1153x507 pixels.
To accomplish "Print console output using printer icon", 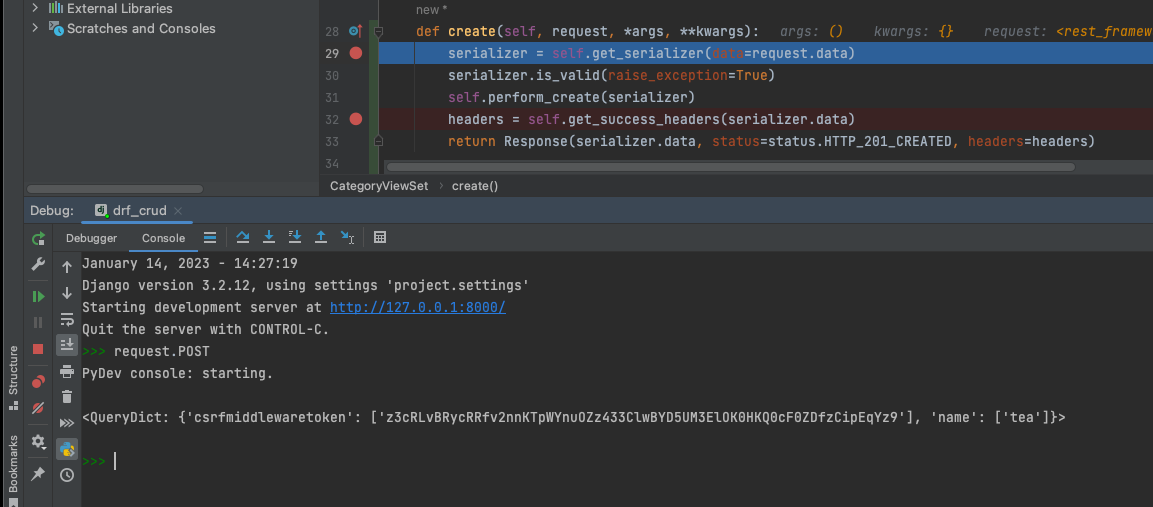I will pyautogui.click(x=67, y=371).
